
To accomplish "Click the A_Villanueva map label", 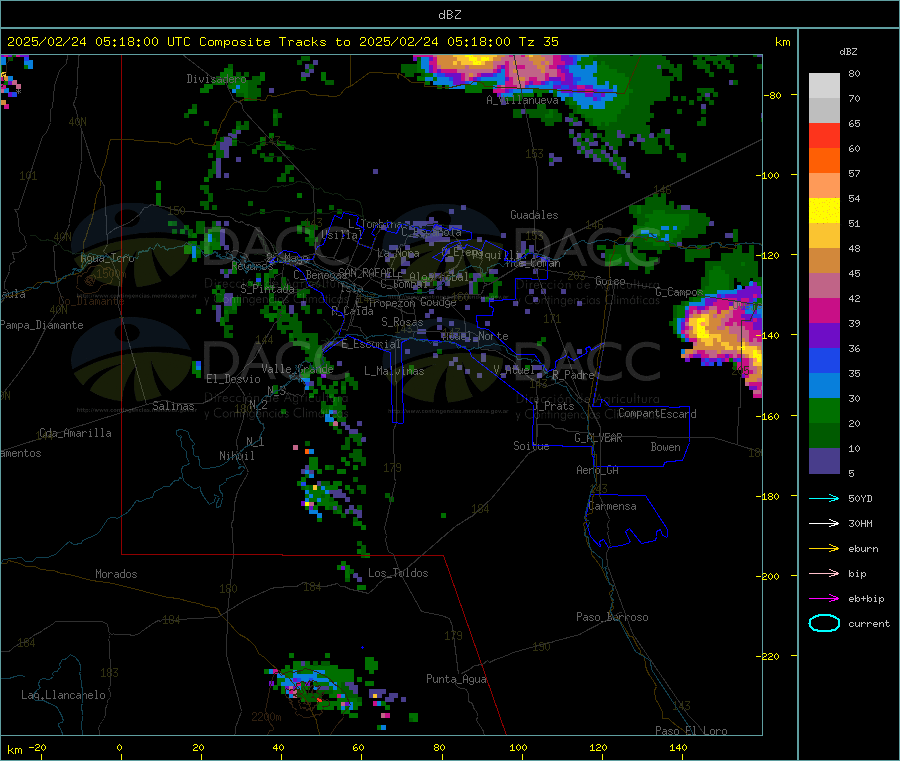I will [x=522, y=100].
